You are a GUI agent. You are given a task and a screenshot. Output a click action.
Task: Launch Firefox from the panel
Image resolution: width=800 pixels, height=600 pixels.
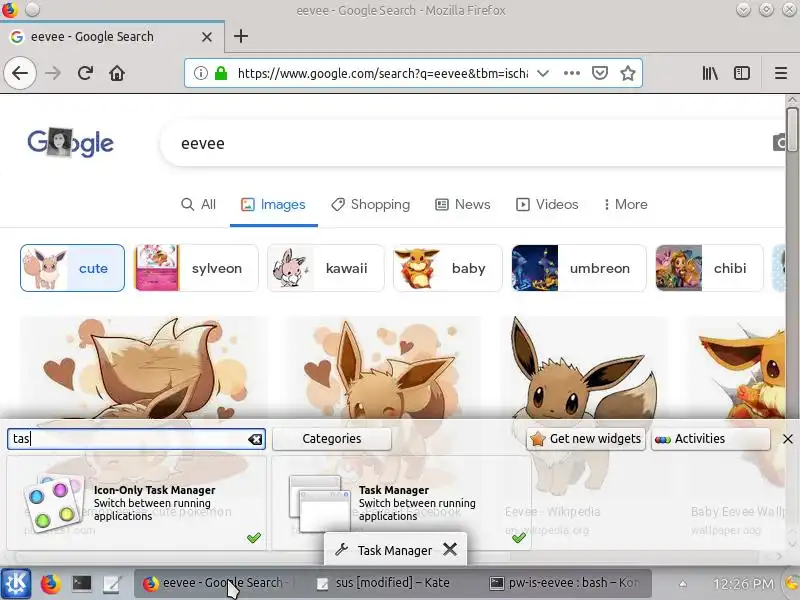click(x=51, y=584)
